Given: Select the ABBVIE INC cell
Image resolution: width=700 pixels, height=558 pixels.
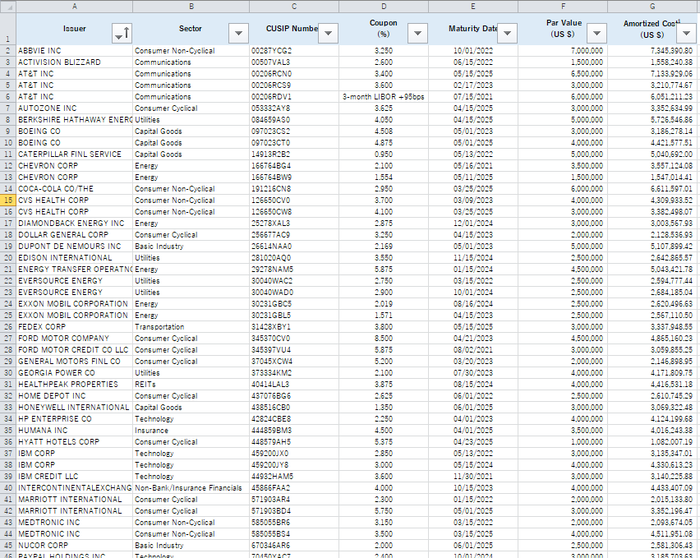Looking at the screenshot, I should pos(75,50).
